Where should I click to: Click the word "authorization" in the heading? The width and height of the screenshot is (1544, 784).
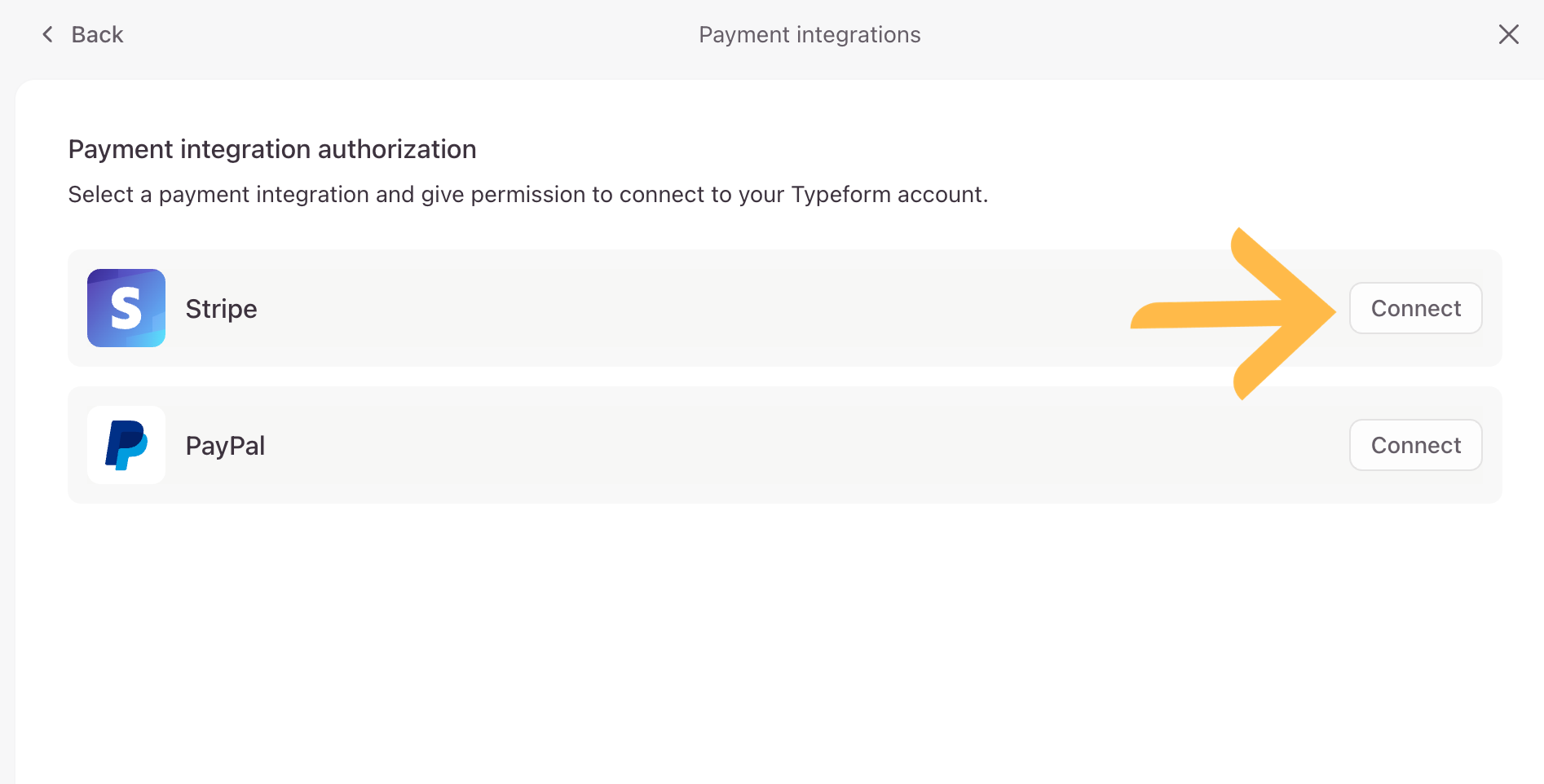[x=396, y=149]
